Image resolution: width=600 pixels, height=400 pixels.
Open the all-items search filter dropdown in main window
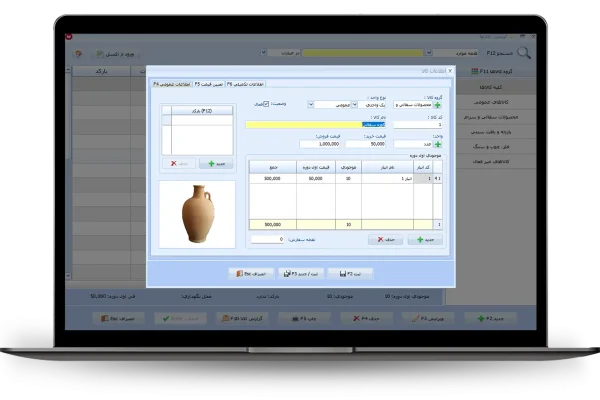(429, 53)
